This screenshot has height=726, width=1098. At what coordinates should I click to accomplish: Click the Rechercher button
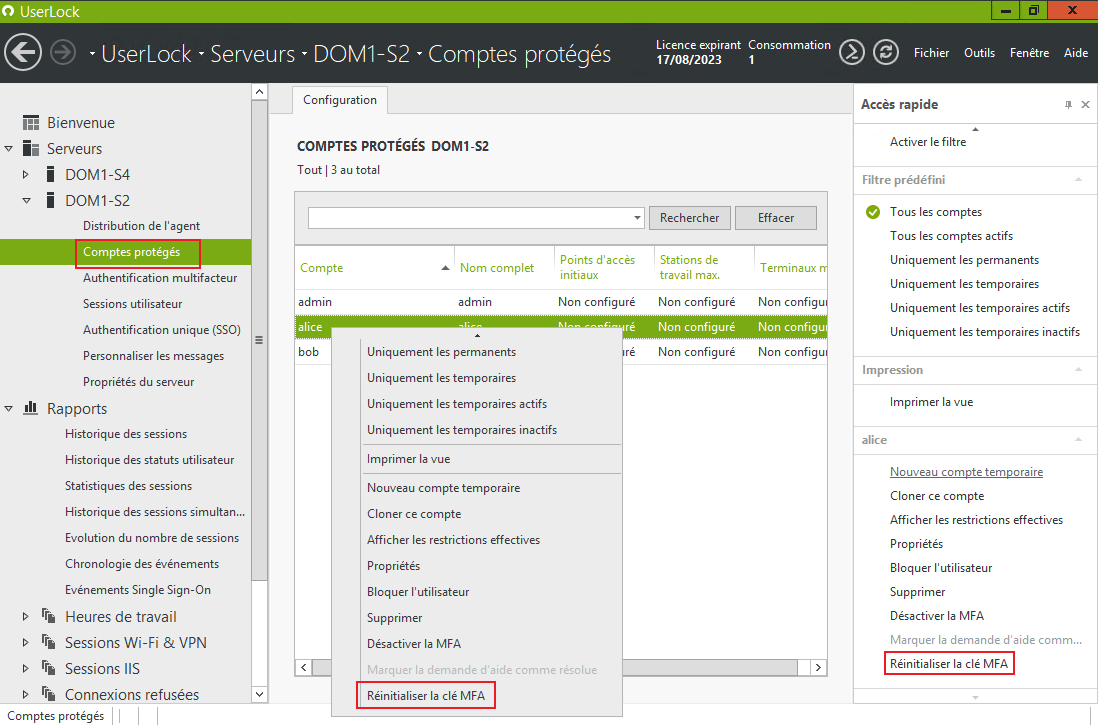[689, 218]
